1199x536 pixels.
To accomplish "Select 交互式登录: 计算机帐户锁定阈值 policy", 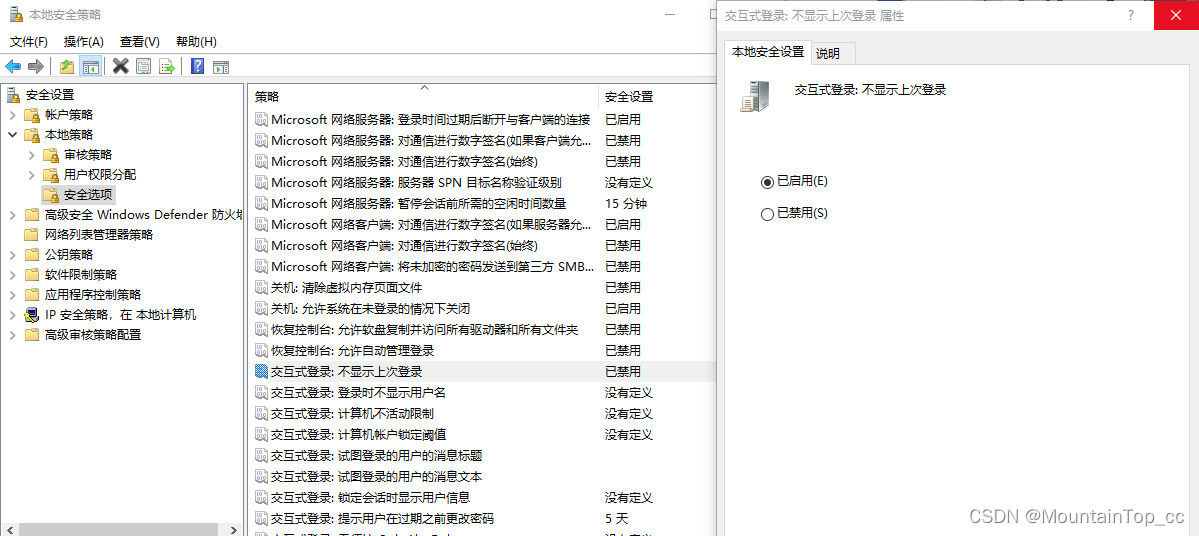I will click(358, 434).
